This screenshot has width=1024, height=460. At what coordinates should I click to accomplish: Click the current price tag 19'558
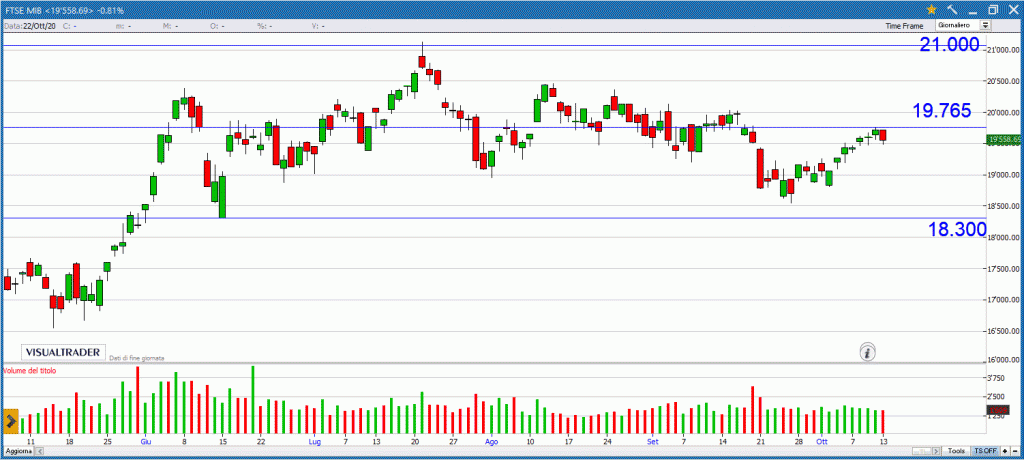tap(1004, 139)
